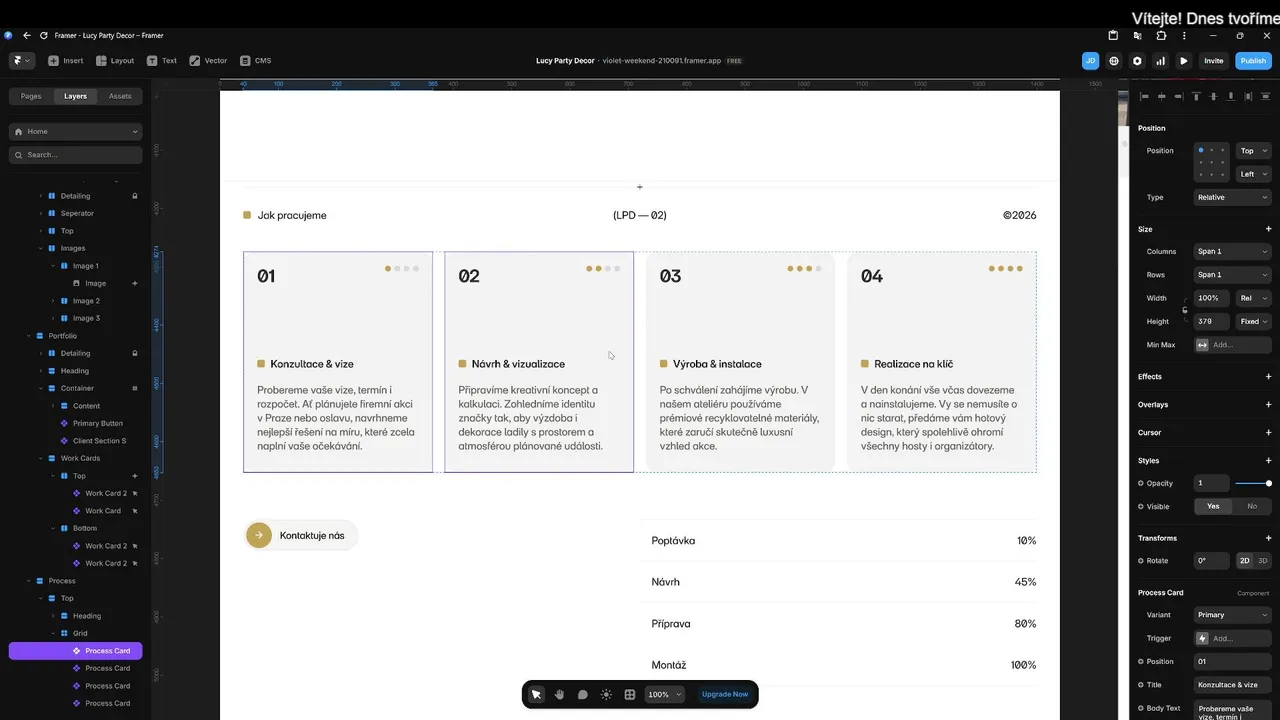Image resolution: width=1280 pixels, height=720 pixels.
Task: Switch to the Pages tab
Action: point(31,96)
